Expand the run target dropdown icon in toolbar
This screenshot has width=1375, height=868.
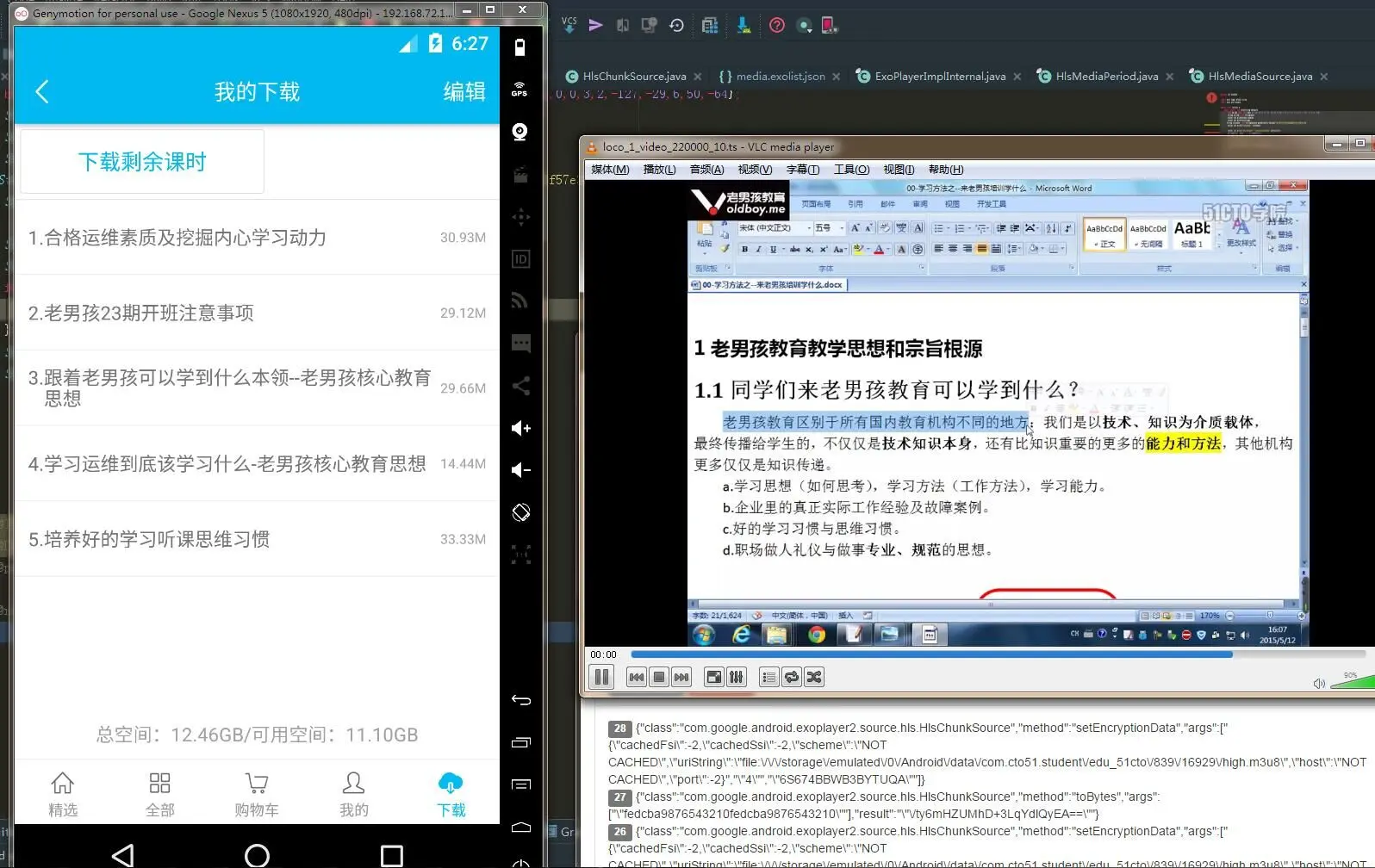pos(805,25)
